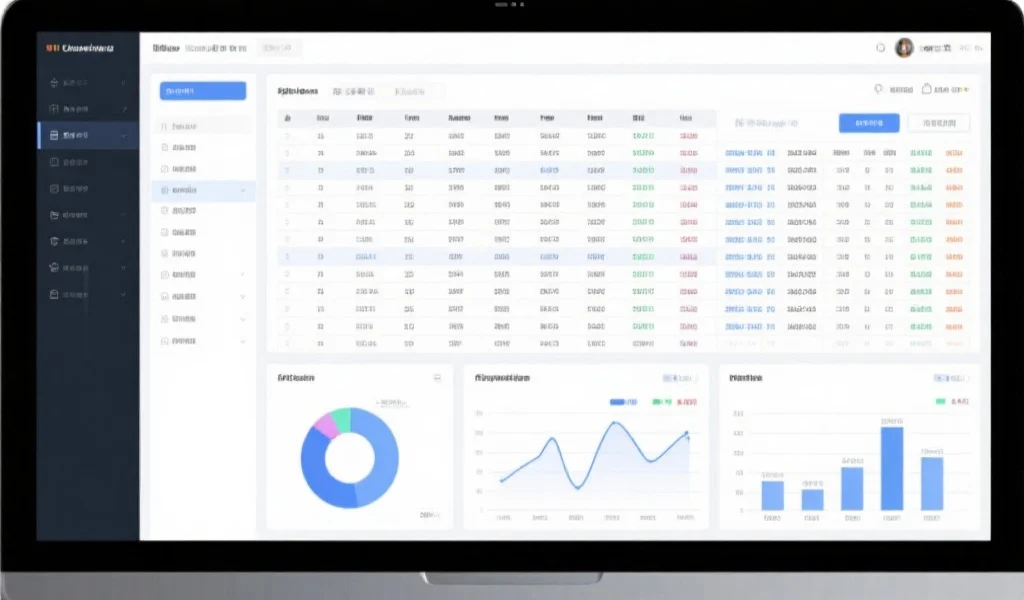The height and width of the screenshot is (600, 1024).
Task: Click the outlined button right of the blue button
Action: pyautogui.click(x=937, y=123)
